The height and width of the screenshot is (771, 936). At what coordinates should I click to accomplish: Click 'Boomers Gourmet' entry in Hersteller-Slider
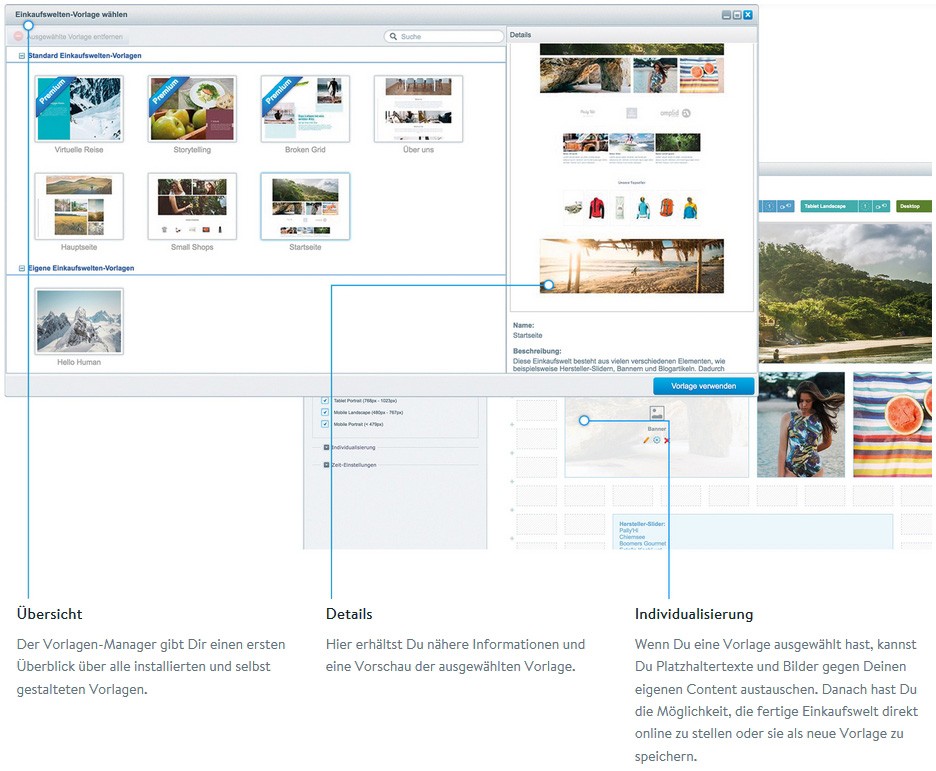pyautogui.click(x=642, y=543)
